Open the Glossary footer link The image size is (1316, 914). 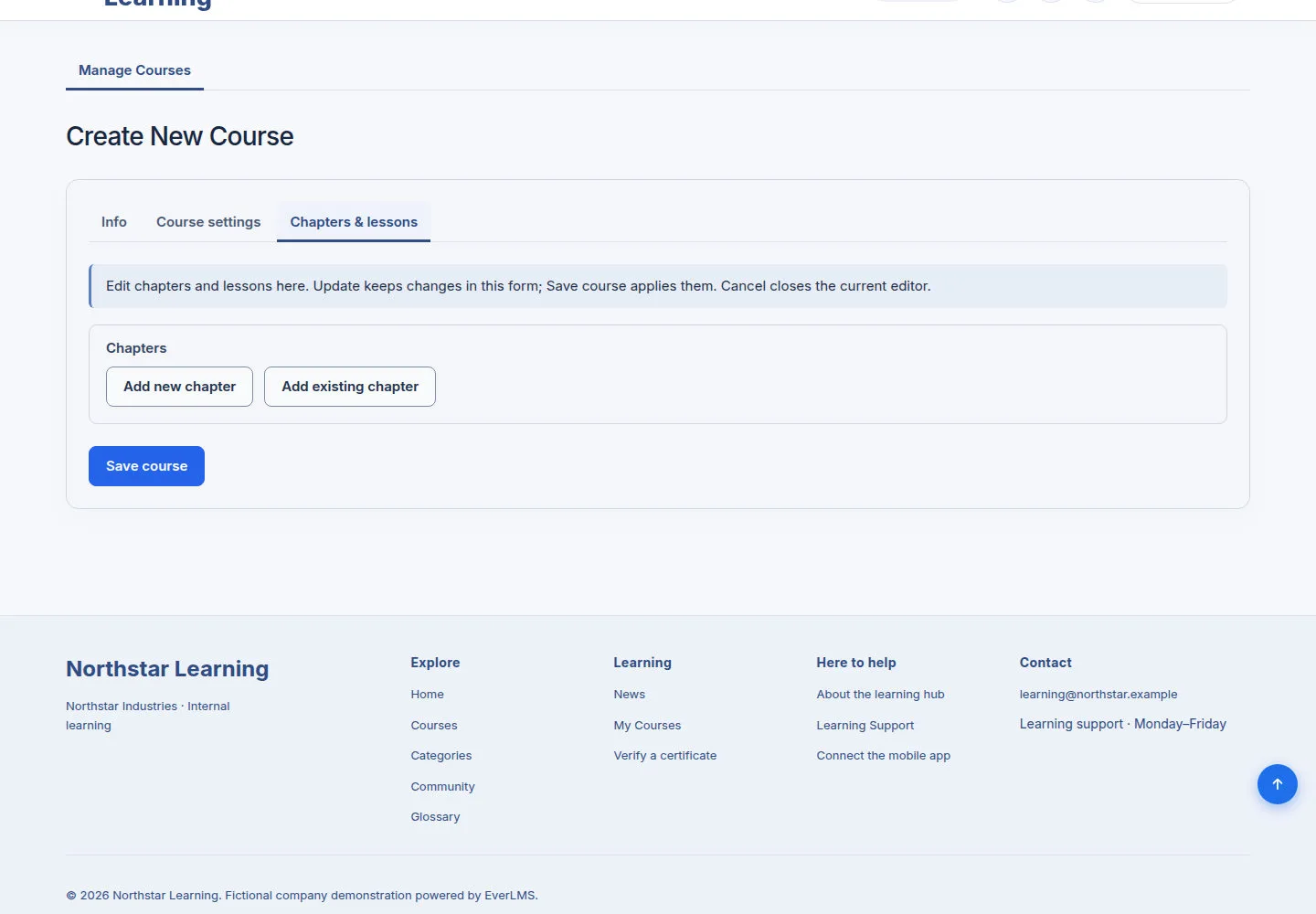[x=435, y=817]
